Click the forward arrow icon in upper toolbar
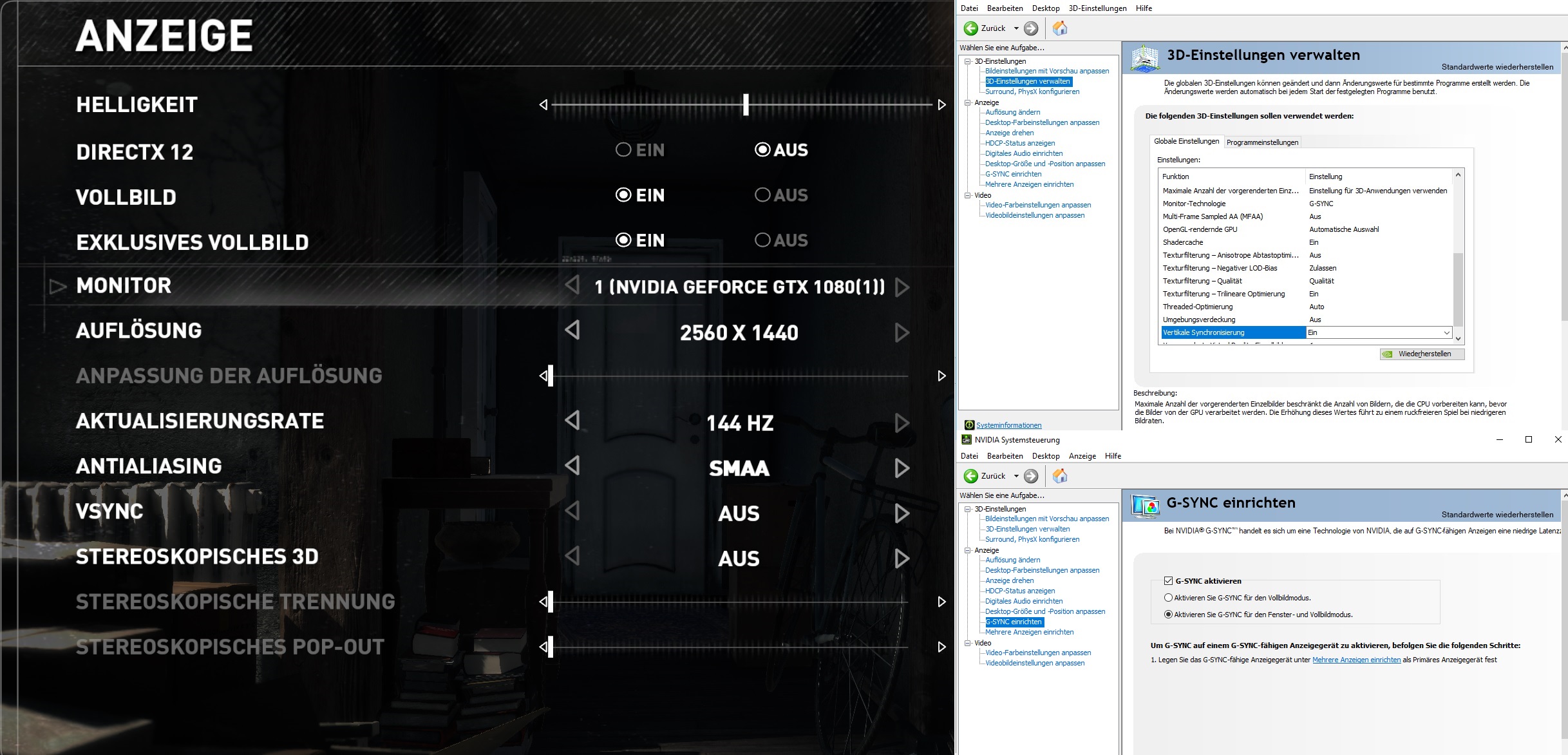The height and width of the screenshot is (755, 1568). pyautogui.click(x=1031, y=28)
